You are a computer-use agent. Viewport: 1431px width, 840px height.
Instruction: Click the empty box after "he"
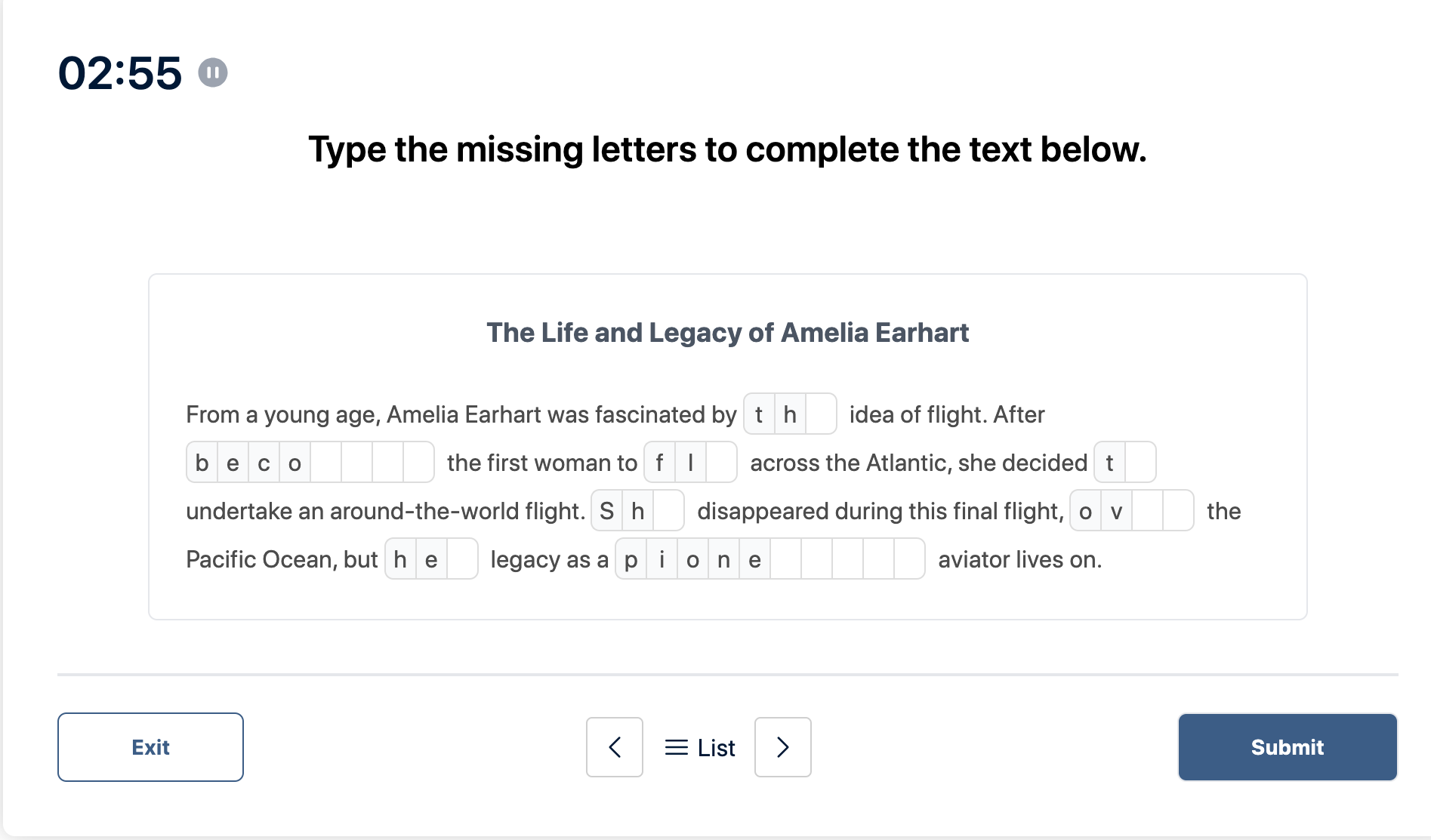pyautogui.click(x=462, y=559)
